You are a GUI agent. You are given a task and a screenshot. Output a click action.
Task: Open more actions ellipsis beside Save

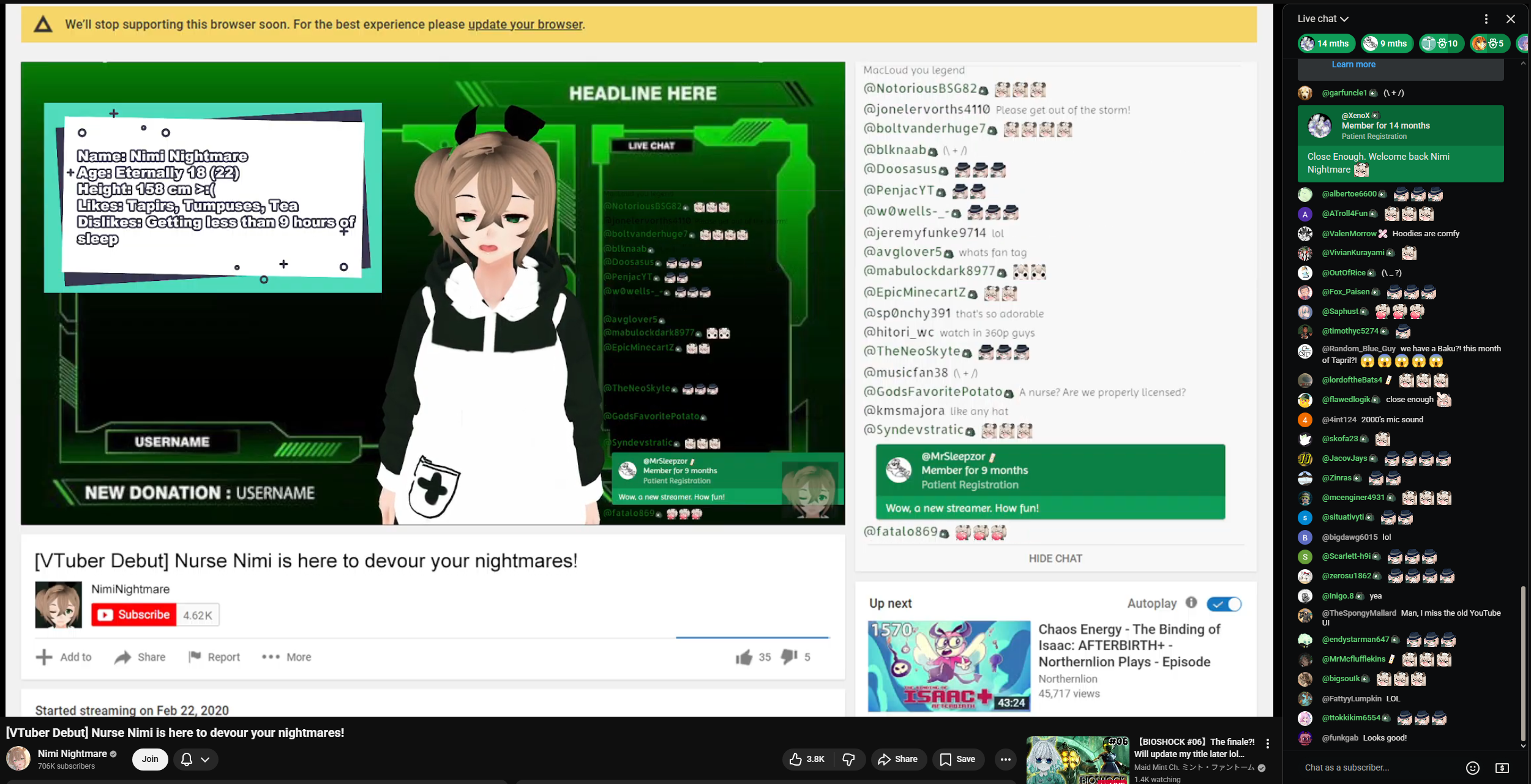click(1005, 759)
